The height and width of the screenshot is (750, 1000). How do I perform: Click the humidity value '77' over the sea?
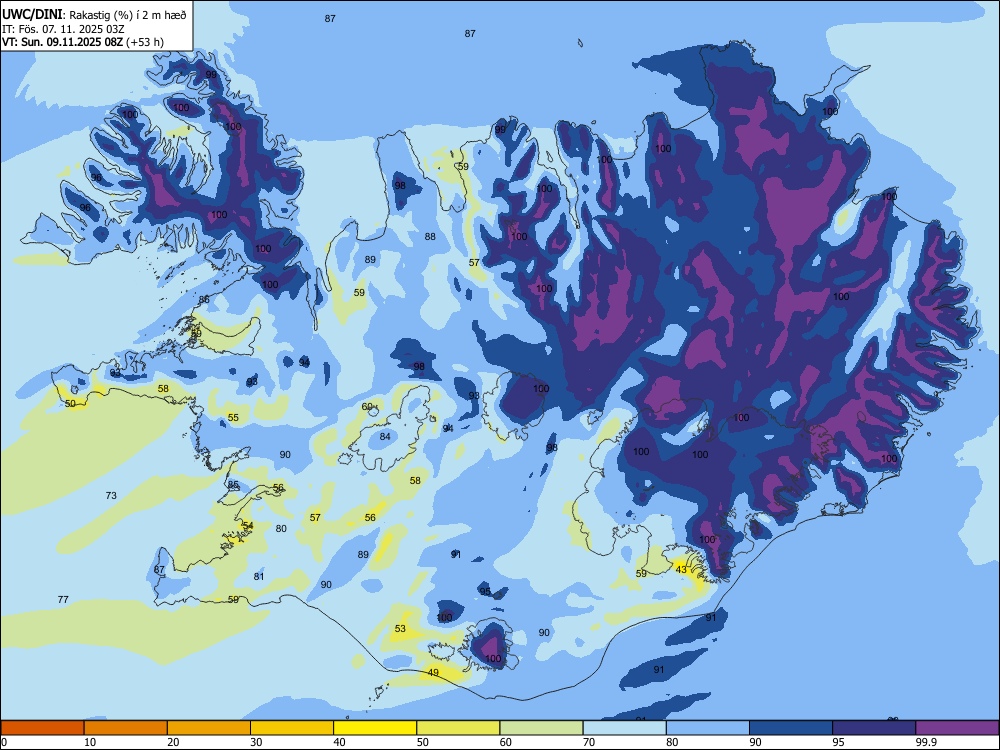pos(62,599)
